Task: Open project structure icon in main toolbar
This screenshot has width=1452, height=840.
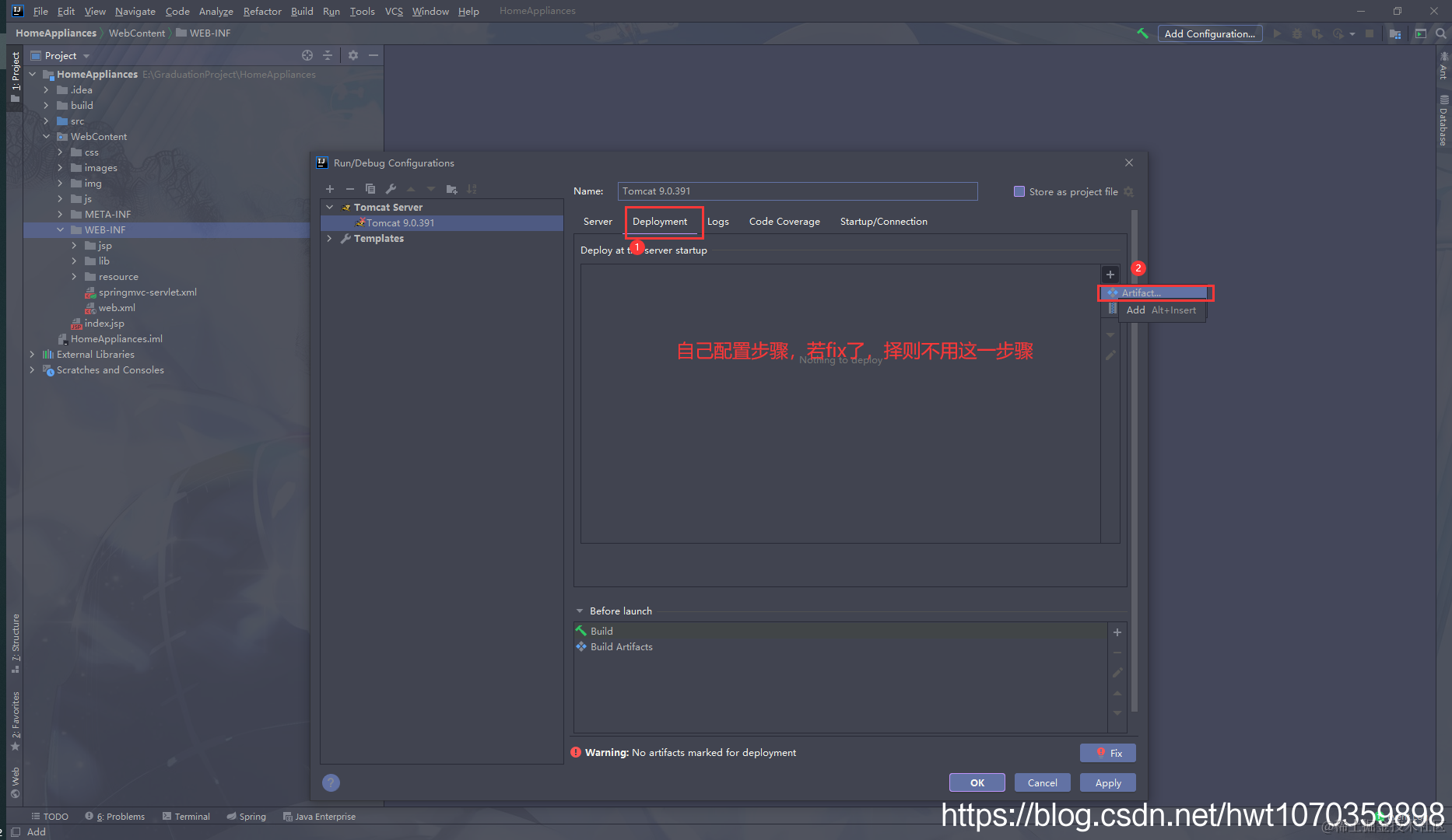Action: point(1395,33)
